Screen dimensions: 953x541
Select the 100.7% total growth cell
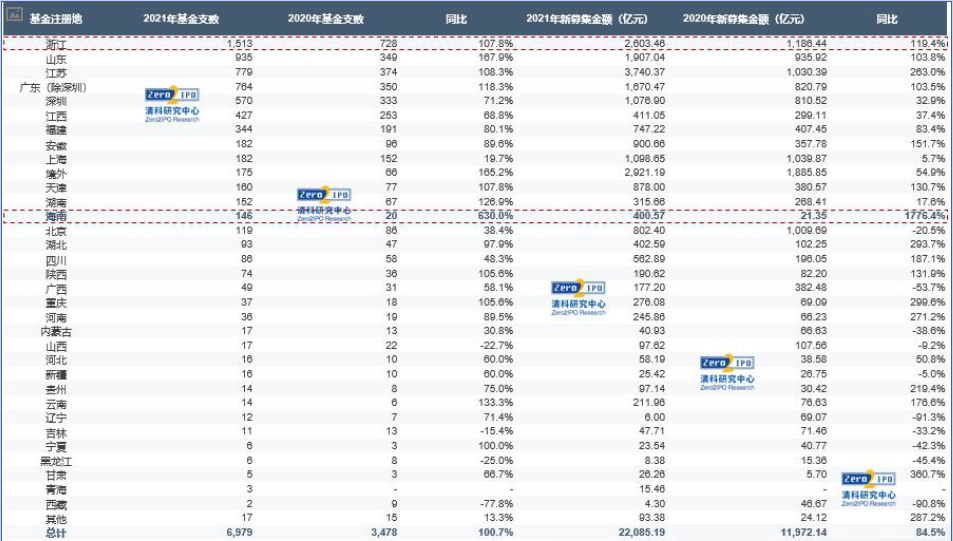click(x=495, y=533)
